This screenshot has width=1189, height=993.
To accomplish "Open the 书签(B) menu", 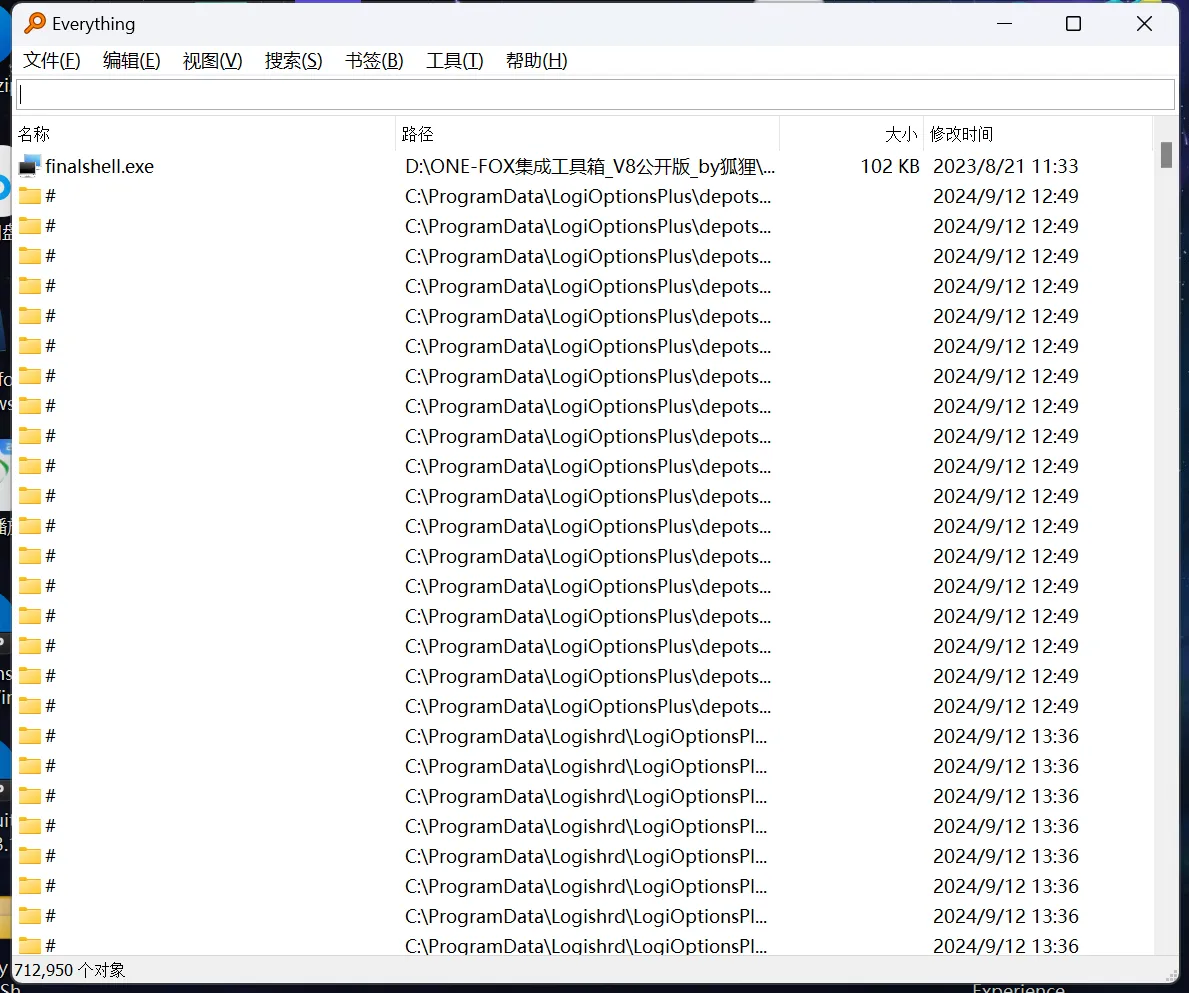I will point(374,61).
